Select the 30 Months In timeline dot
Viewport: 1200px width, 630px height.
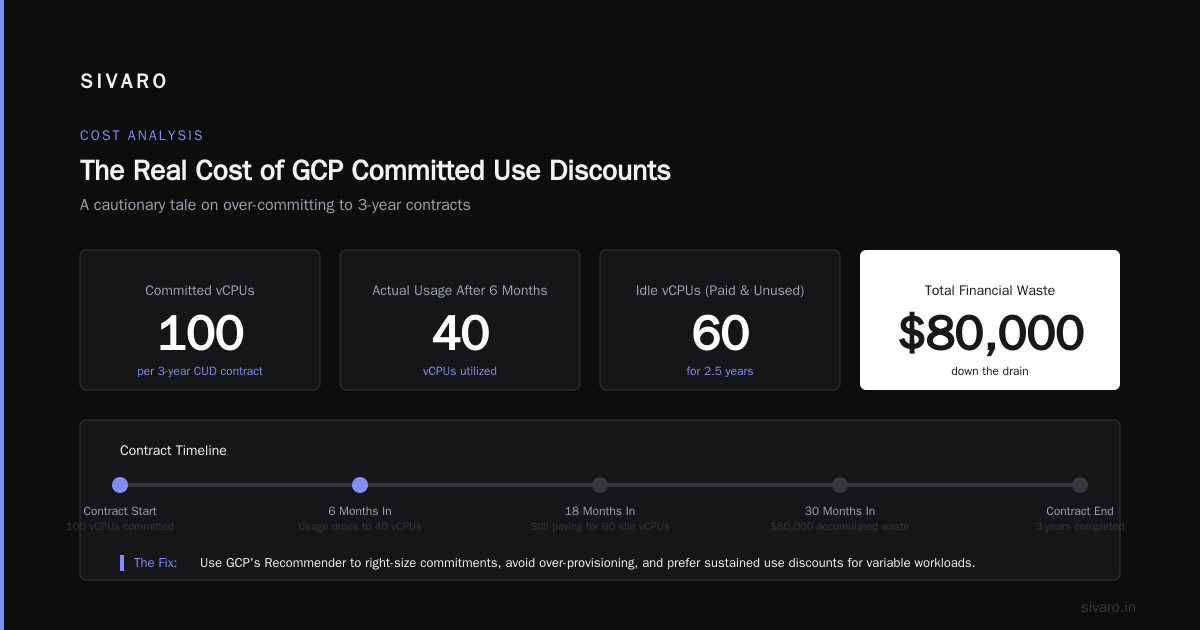pyautogui.click(x=840, y=485)
